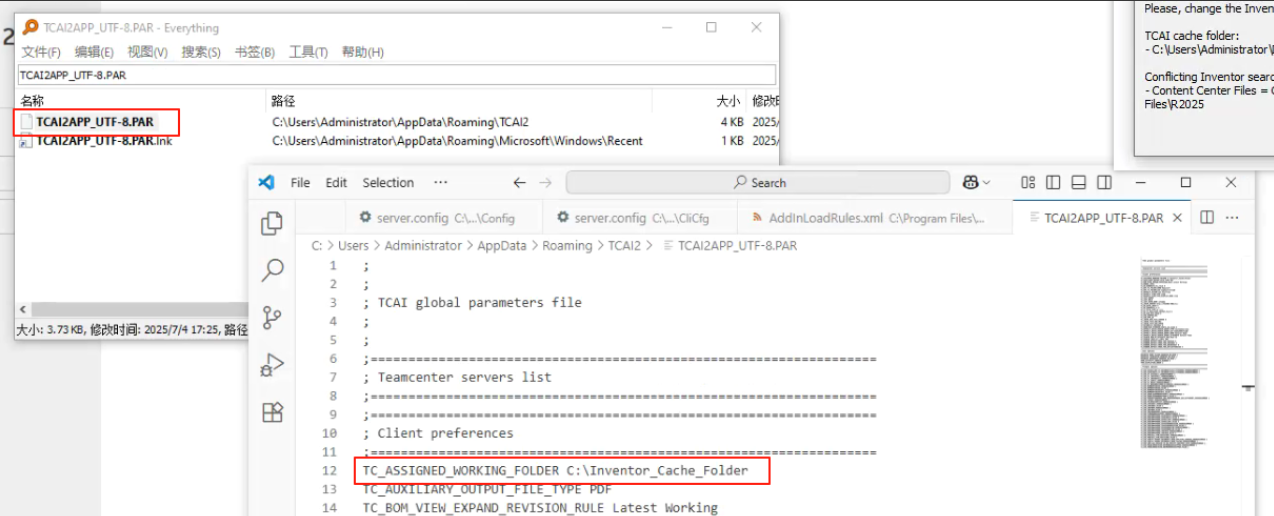Screen dimensions: 1274x516
Task: Open the Copilot chat icon
Action: click(x=970, y=183)
